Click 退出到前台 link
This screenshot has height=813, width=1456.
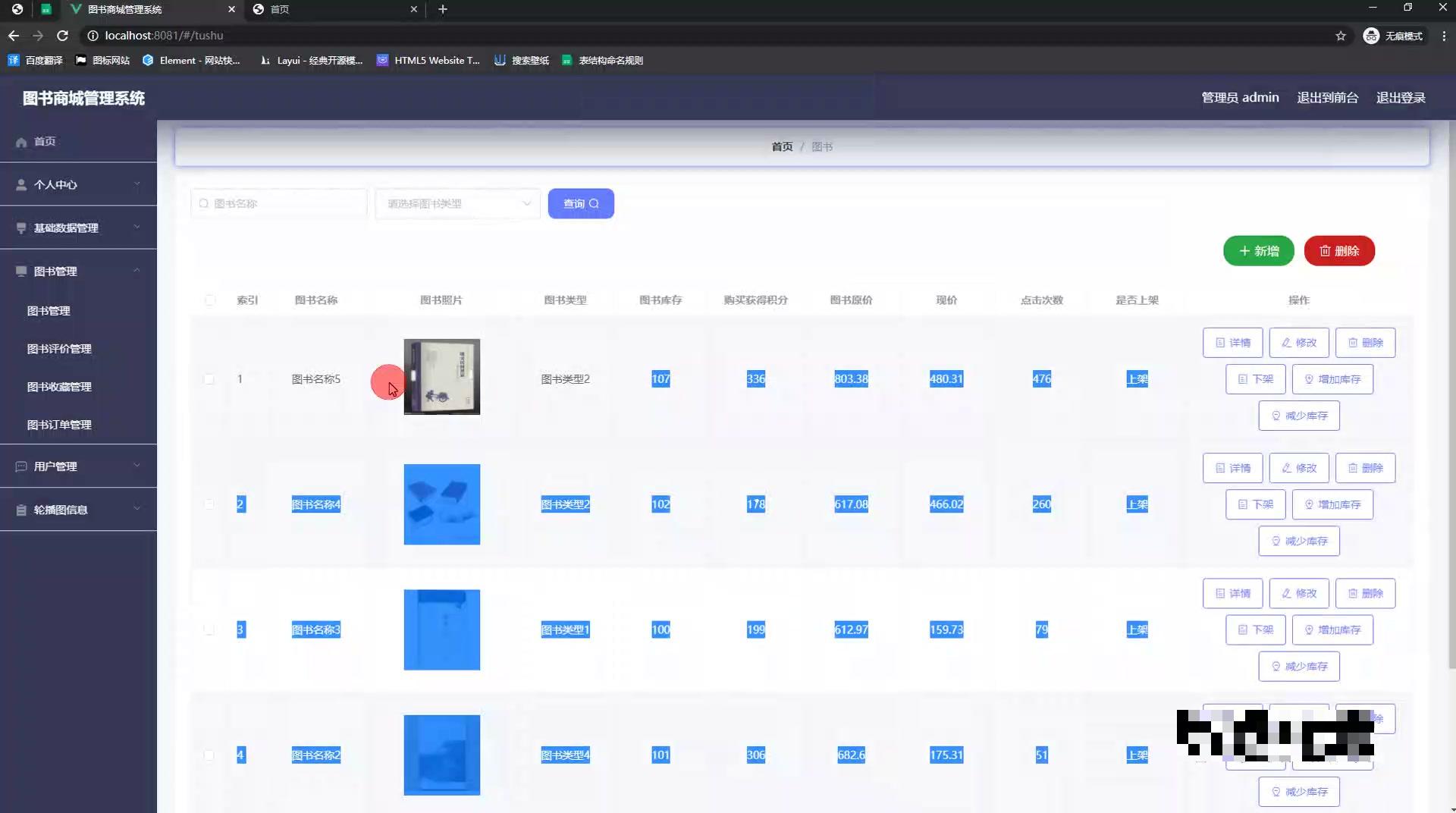(1327, 98)
